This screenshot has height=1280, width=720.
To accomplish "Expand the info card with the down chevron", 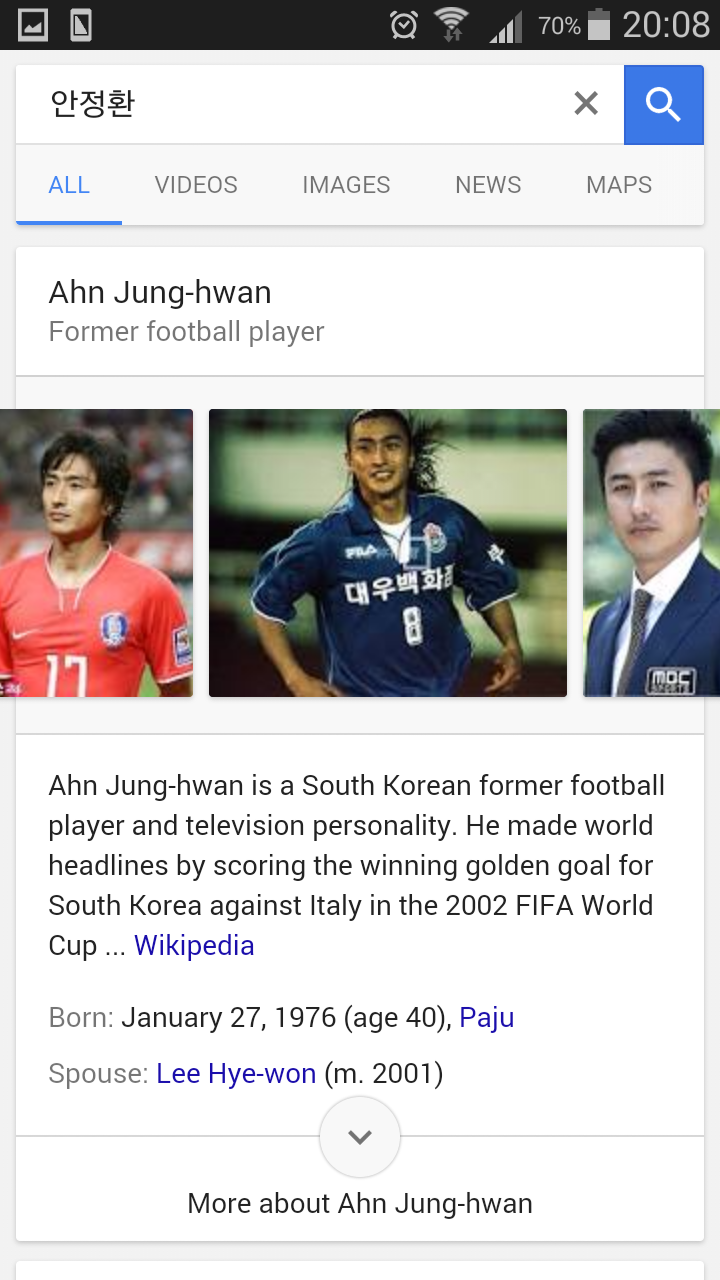I will (x=360, y=1137).
